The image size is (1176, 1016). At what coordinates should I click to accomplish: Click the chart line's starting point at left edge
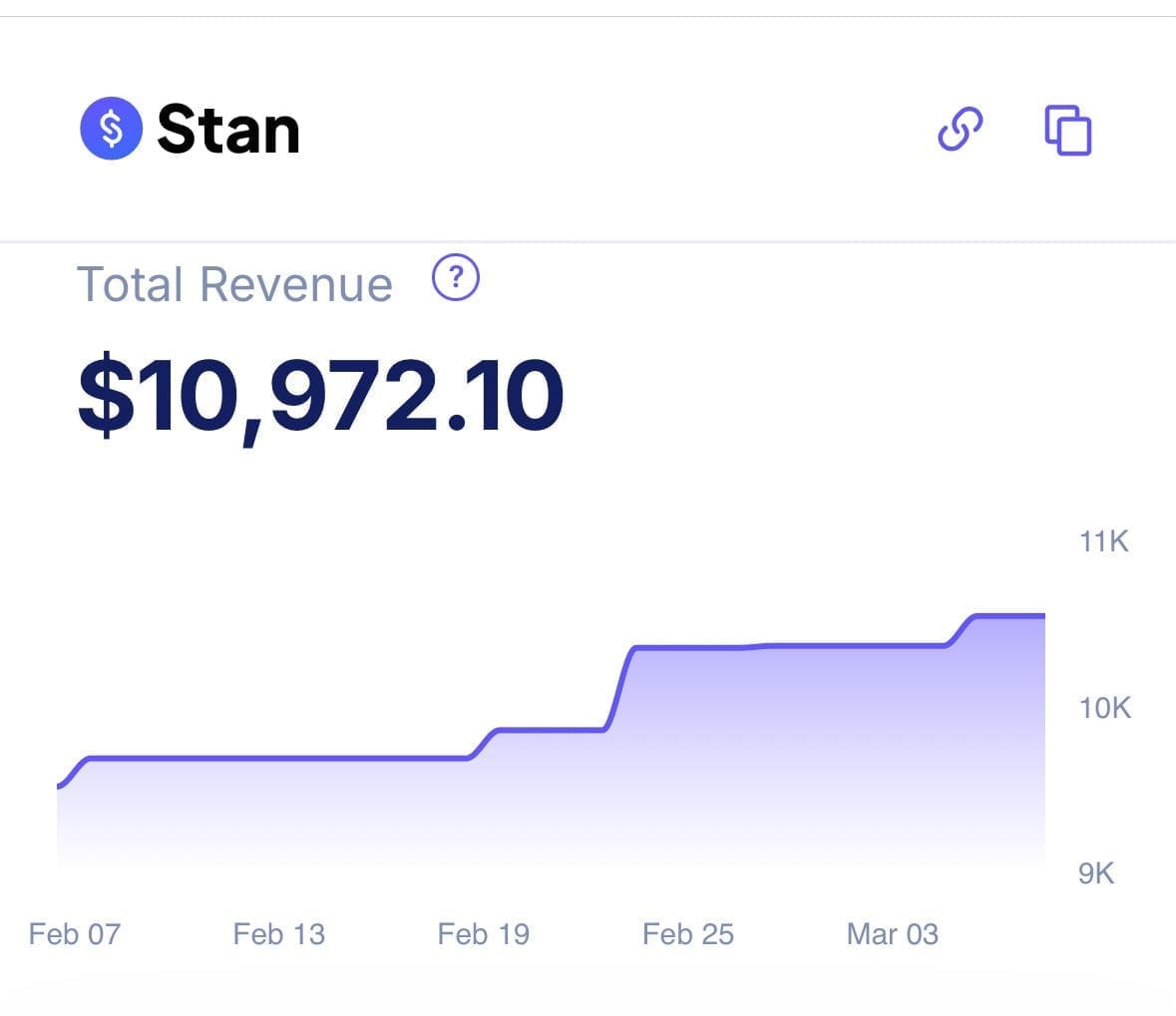pyautogui.click(x=60, y=785)
